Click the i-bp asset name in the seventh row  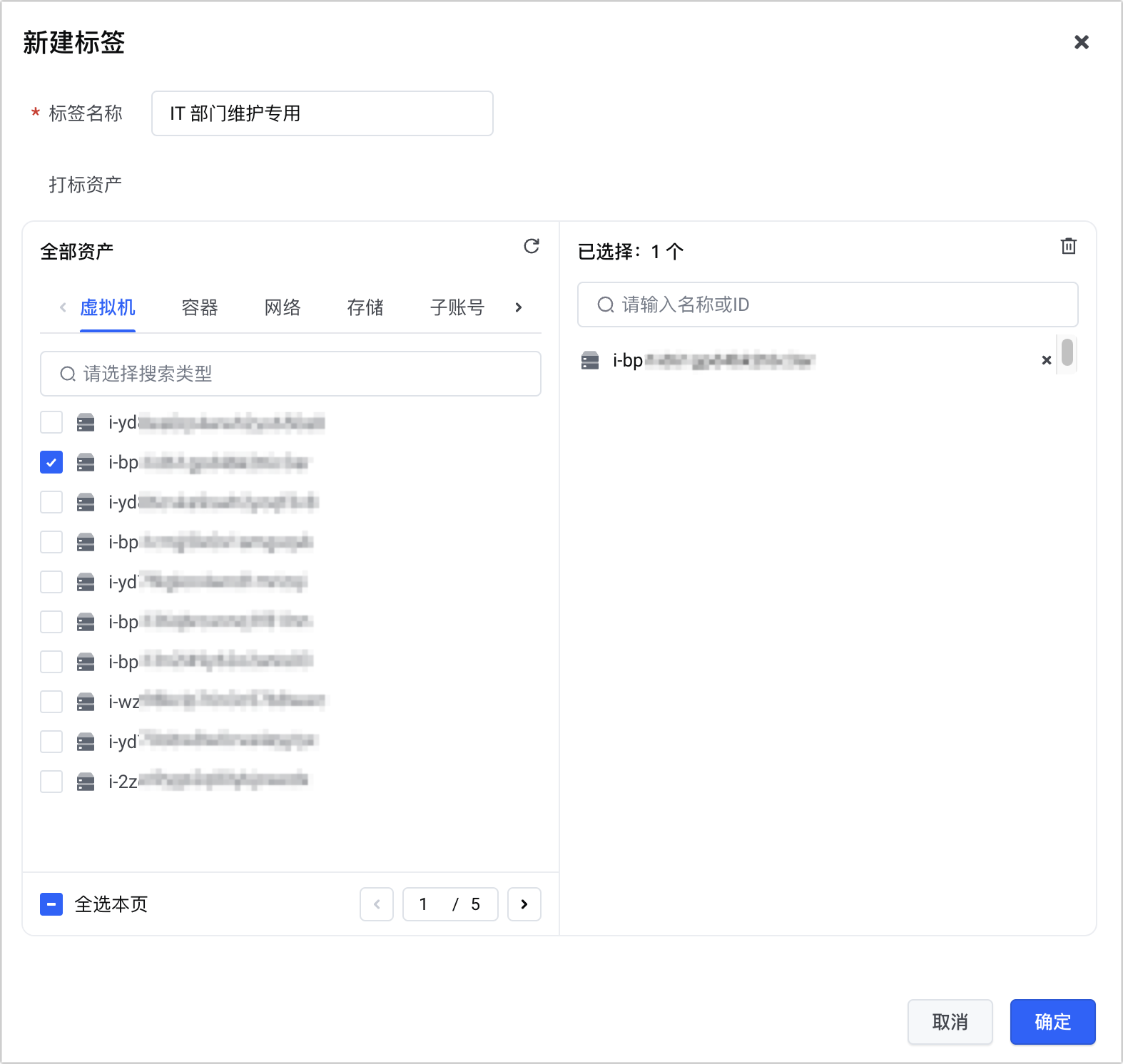tap(211, 662)
